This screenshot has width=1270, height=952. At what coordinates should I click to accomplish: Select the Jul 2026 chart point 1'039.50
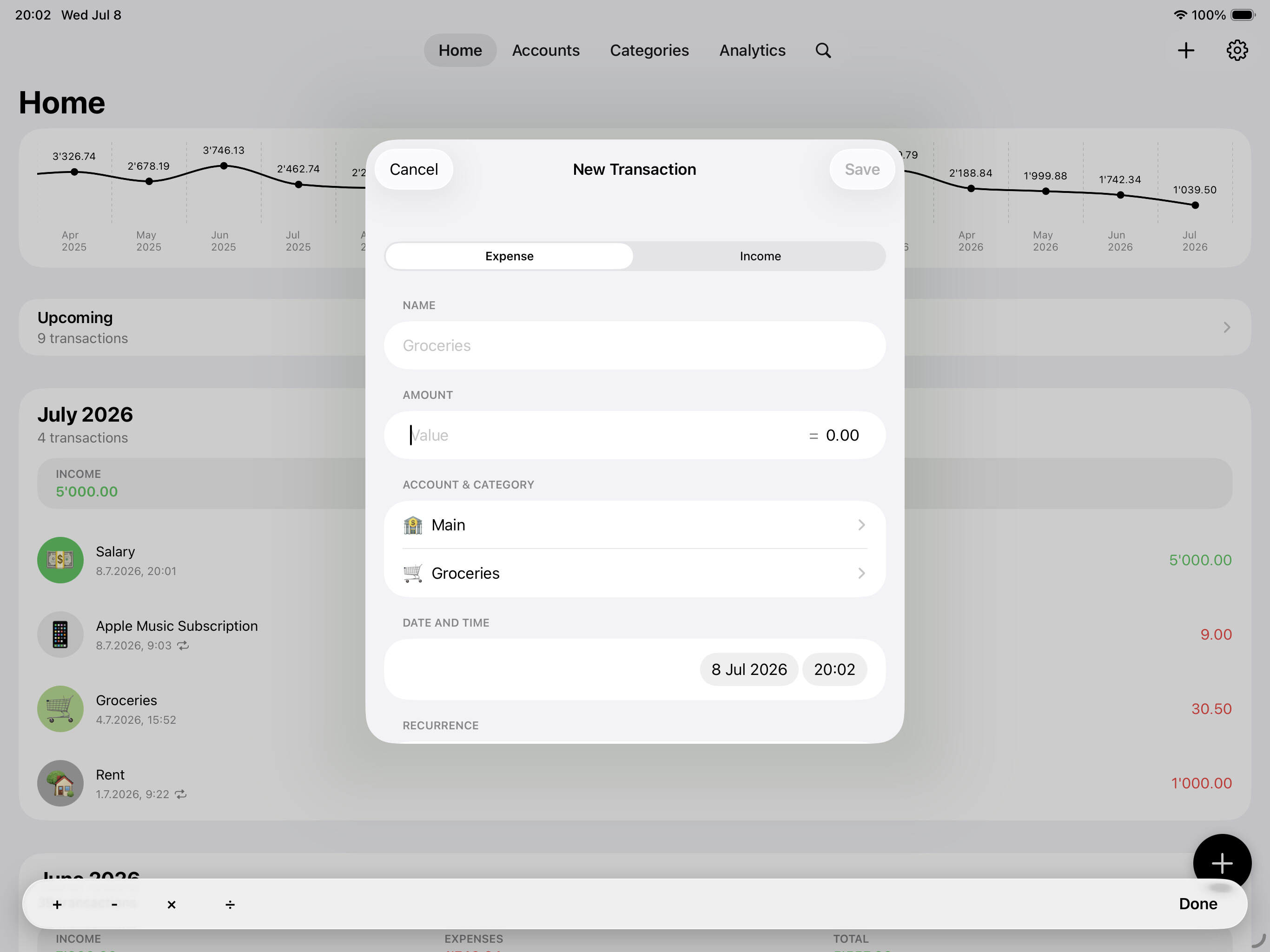pyautogui.click(x=1195, y=205)
